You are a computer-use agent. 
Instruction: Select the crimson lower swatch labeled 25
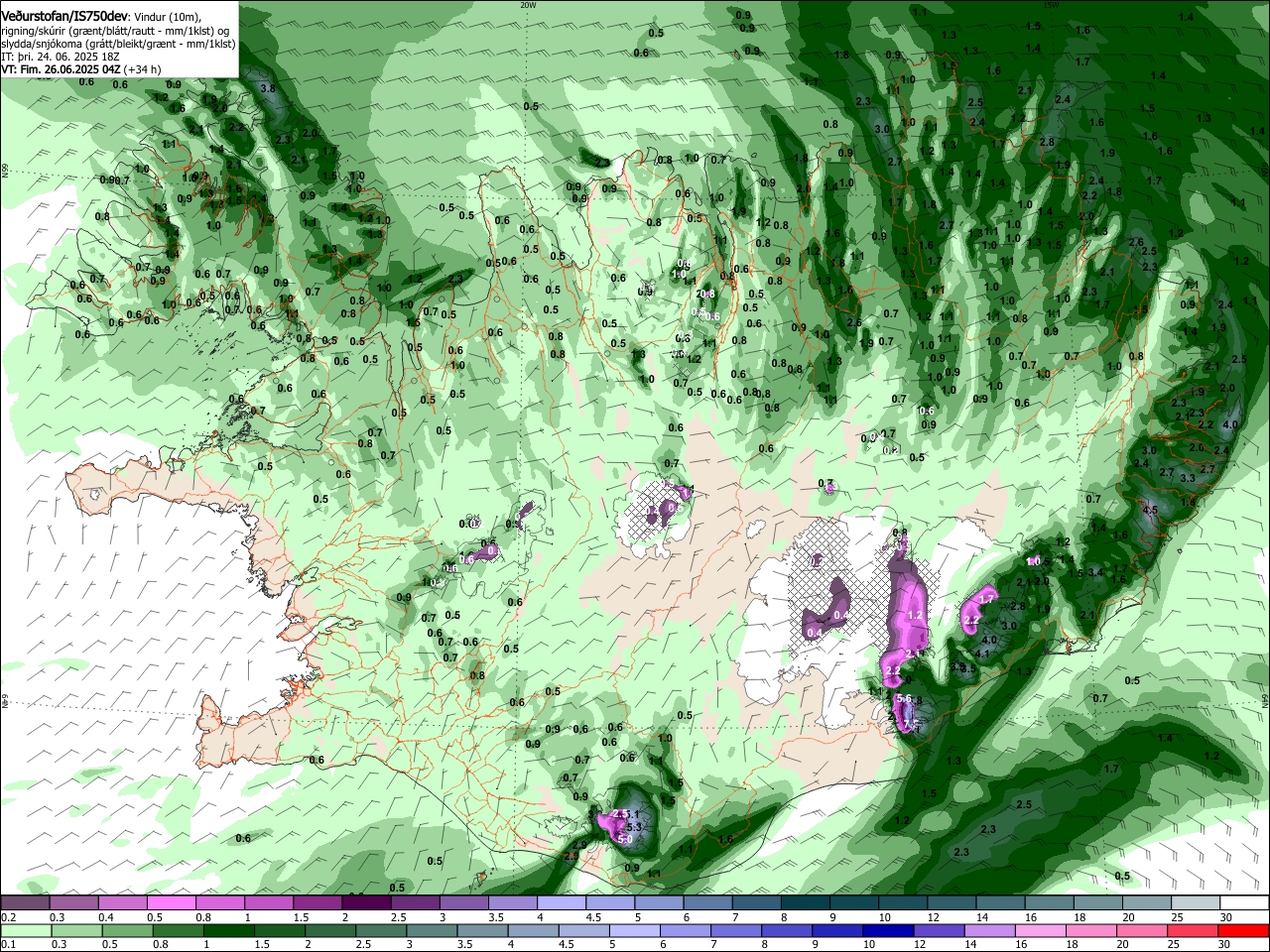tap(1193, 930)
